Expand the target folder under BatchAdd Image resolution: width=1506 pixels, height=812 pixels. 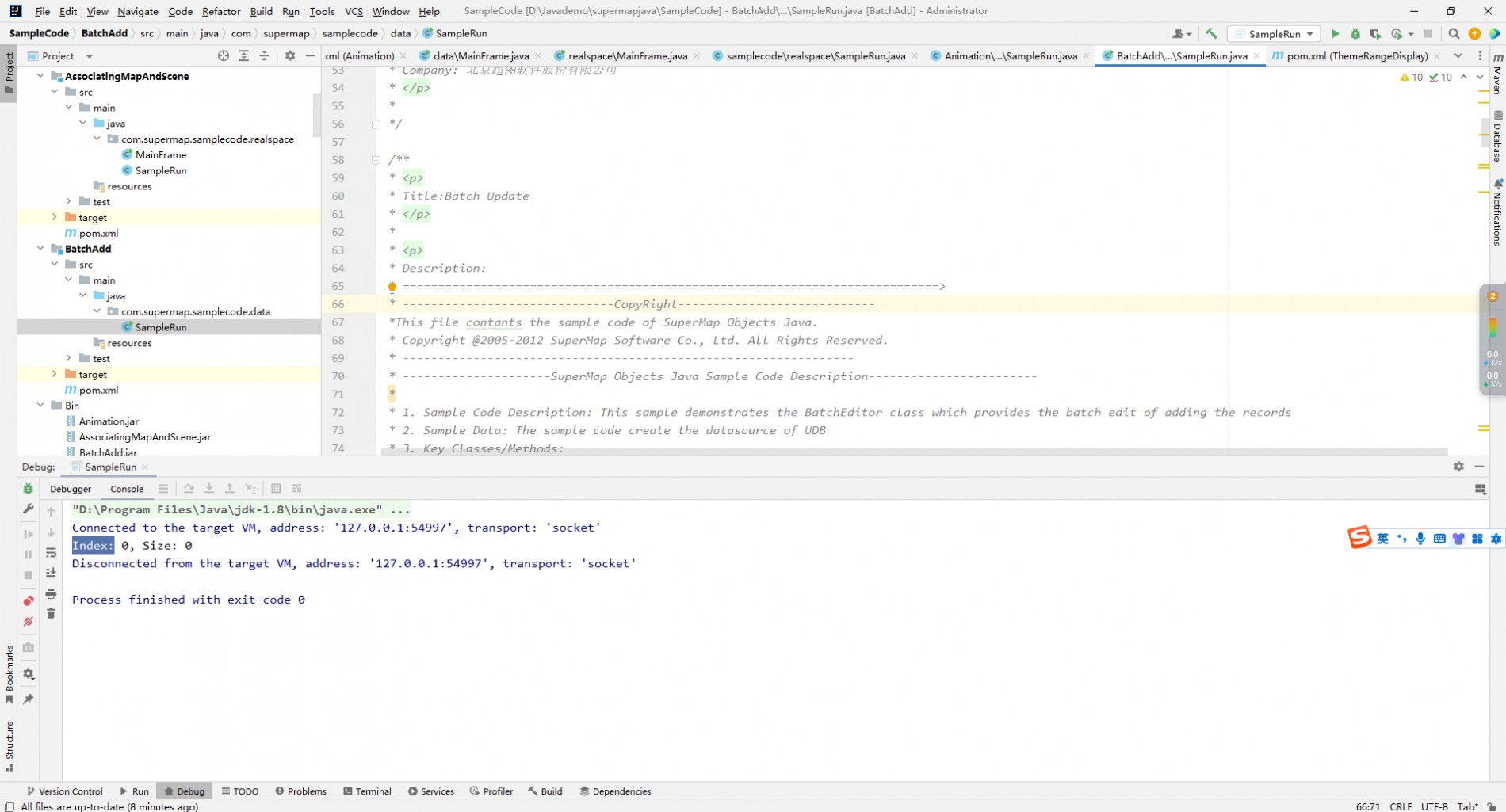tap(54, 374)
